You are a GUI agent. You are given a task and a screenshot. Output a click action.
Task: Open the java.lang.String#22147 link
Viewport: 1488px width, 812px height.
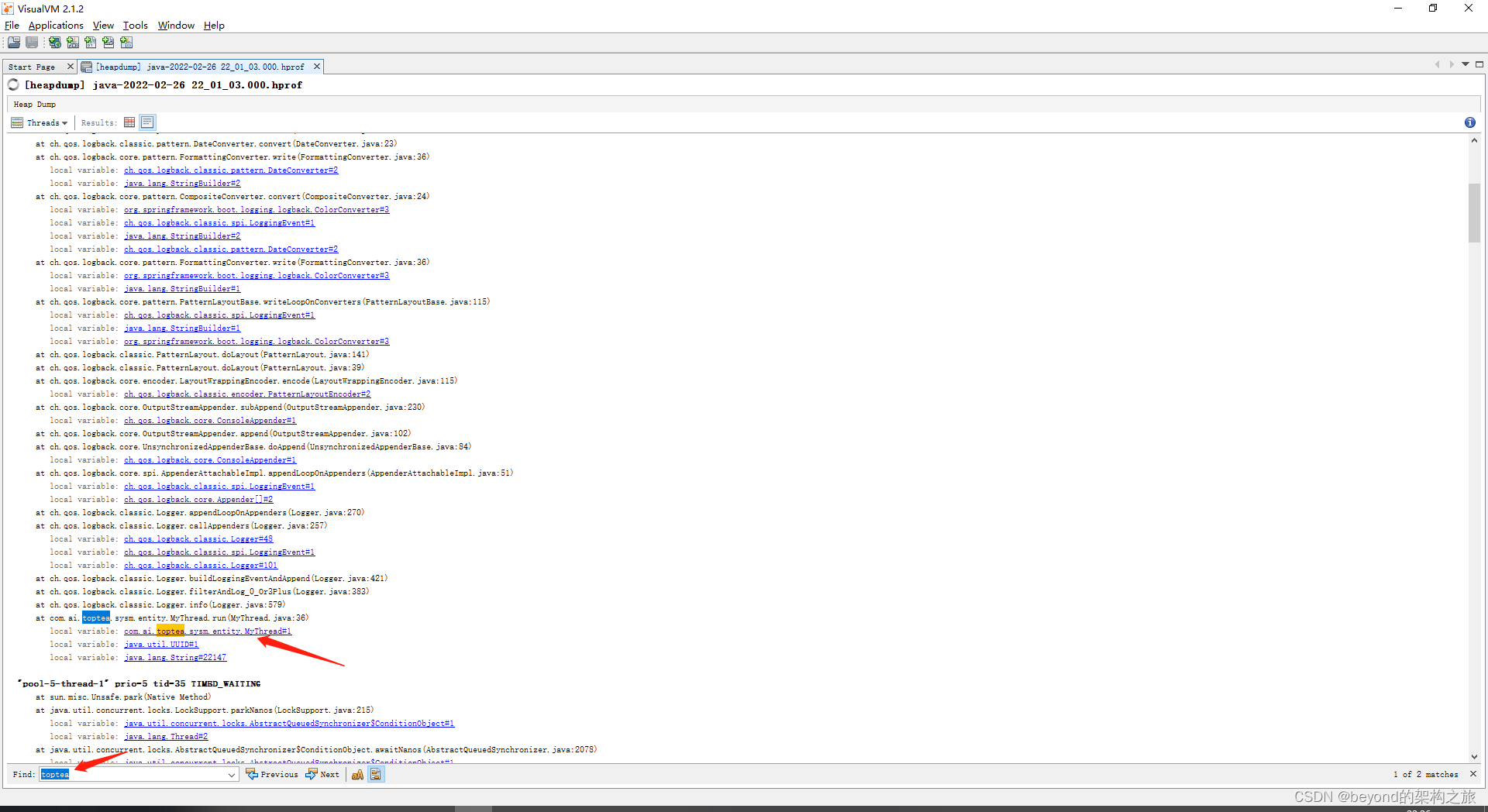pos(175,658)
